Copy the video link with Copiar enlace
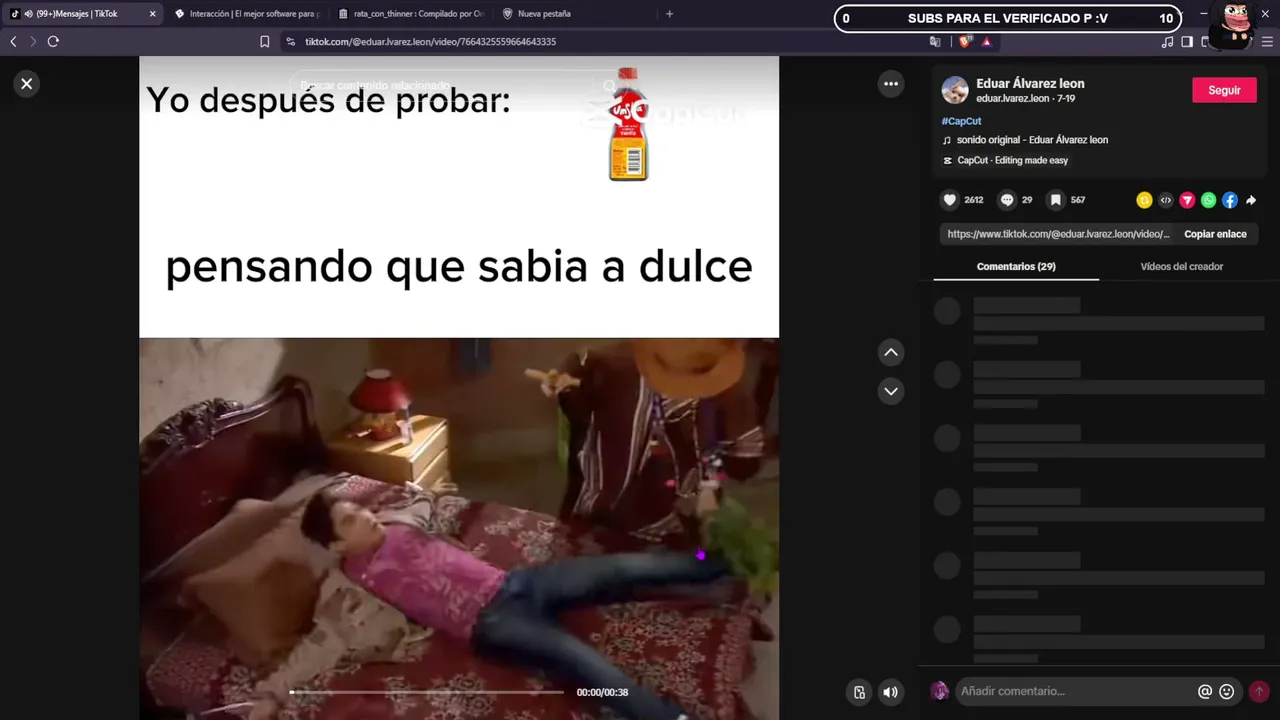Screen dimensions: 1280x720 point(1215,234)
